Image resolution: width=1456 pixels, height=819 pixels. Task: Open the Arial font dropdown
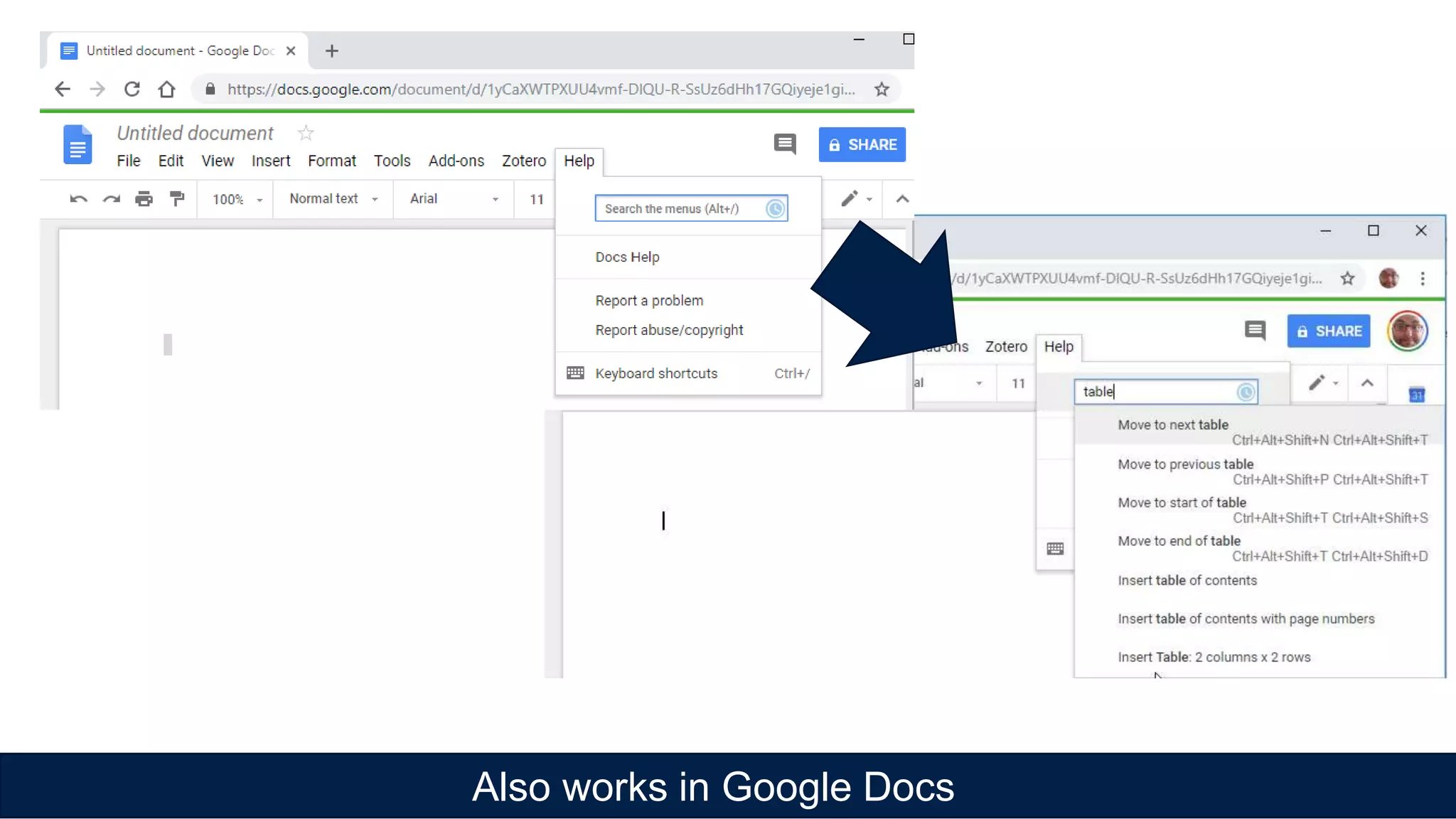point(454,199)
